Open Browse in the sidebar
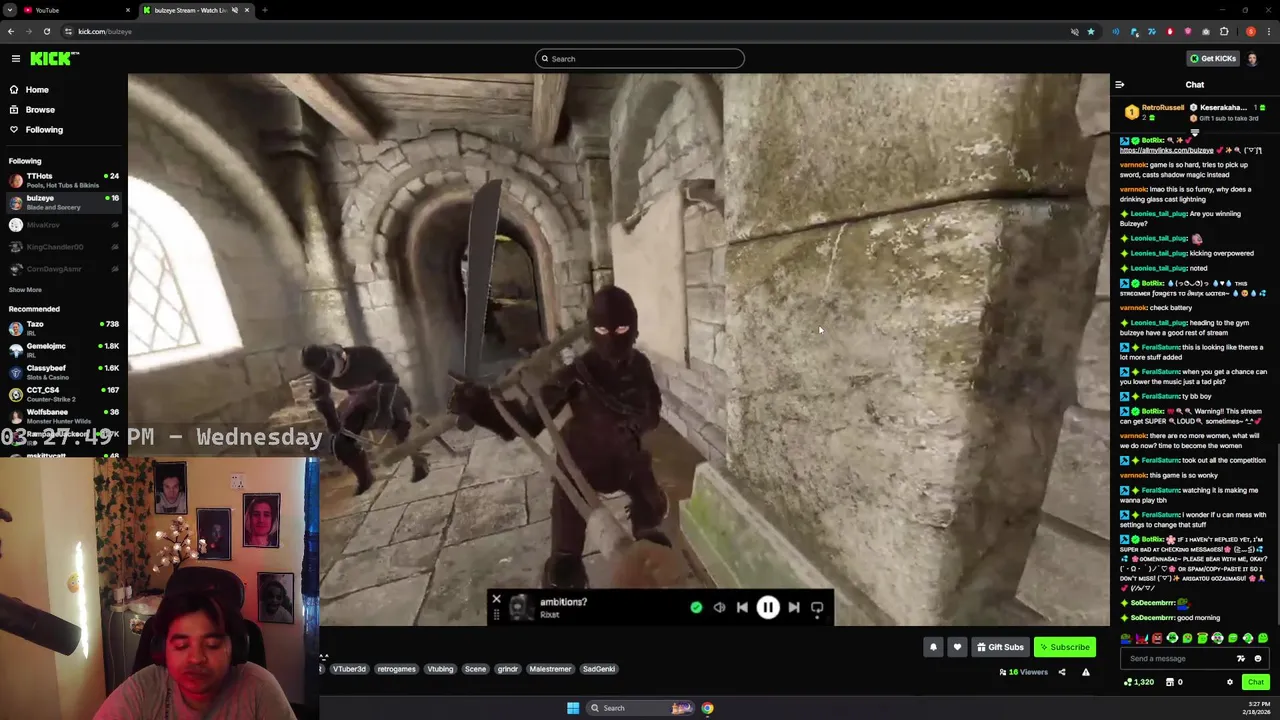 pos(64,110)
